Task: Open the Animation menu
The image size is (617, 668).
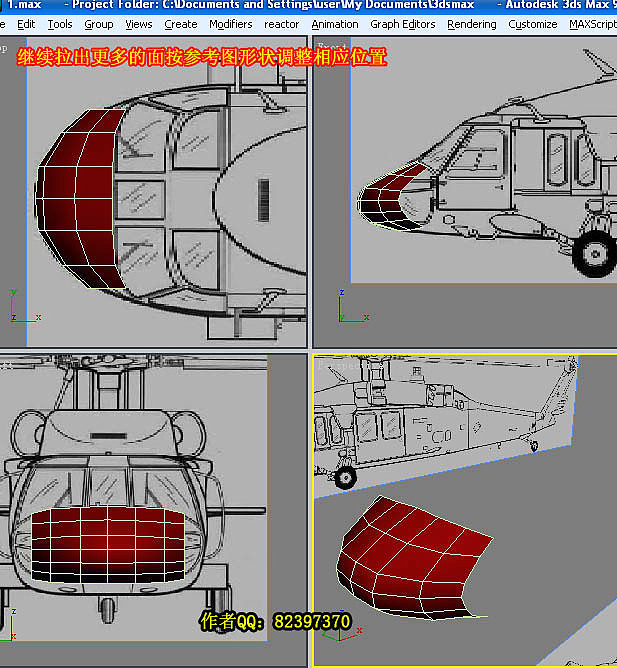Action: (x=335, y=25)
